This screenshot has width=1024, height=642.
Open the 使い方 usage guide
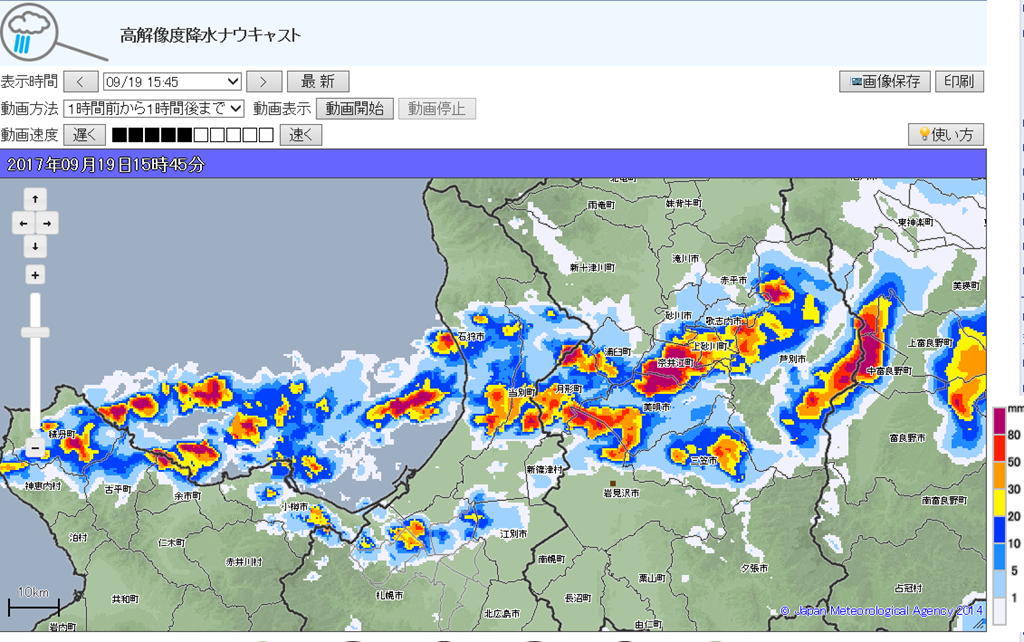click(x=945, y=135)
